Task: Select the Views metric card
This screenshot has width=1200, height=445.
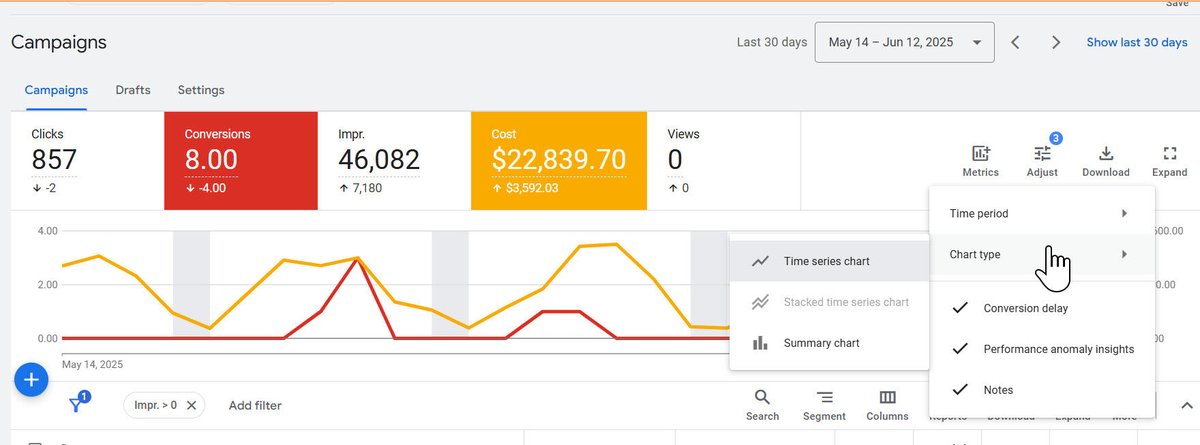Action: [x=724, y=161]
